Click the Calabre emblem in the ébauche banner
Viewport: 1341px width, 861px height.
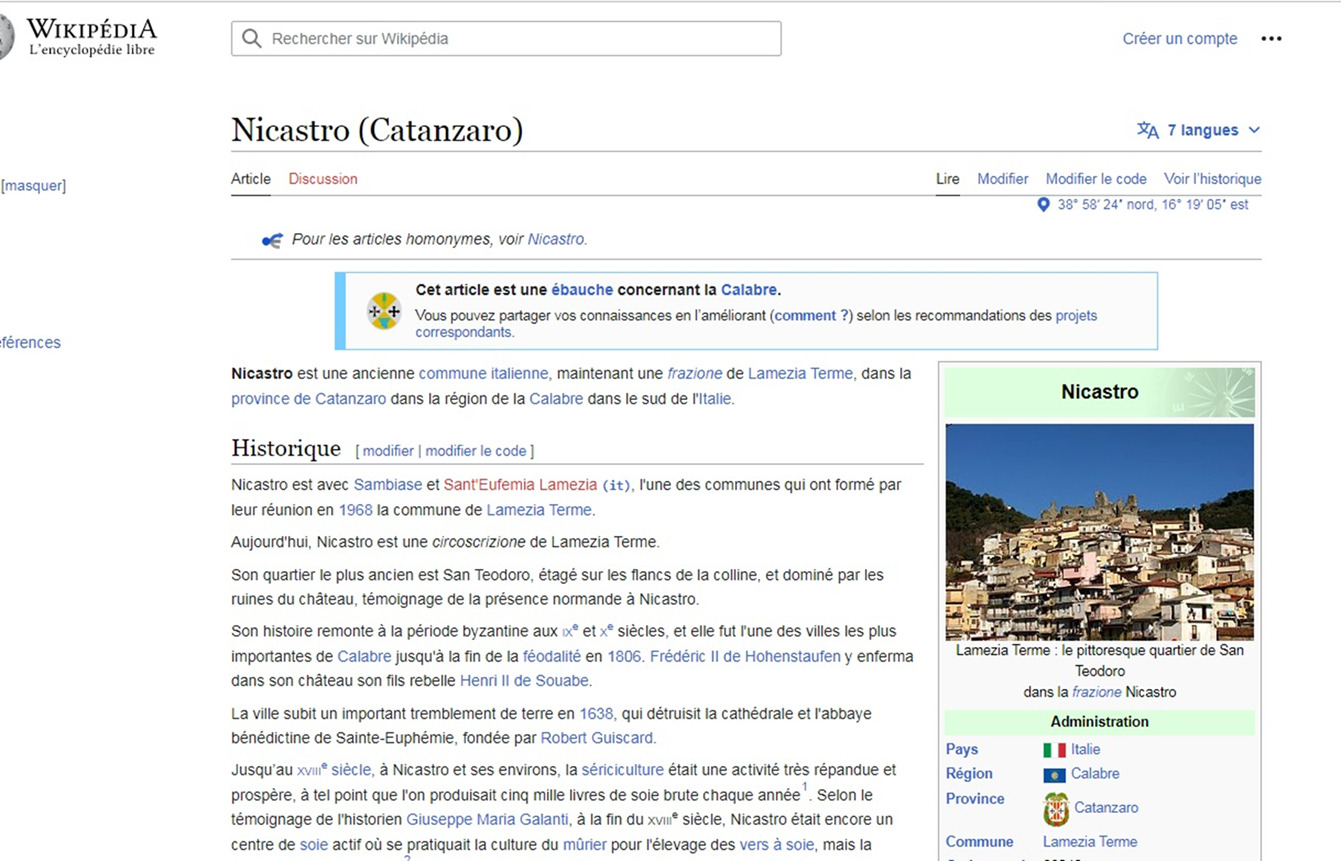point(384,311)
